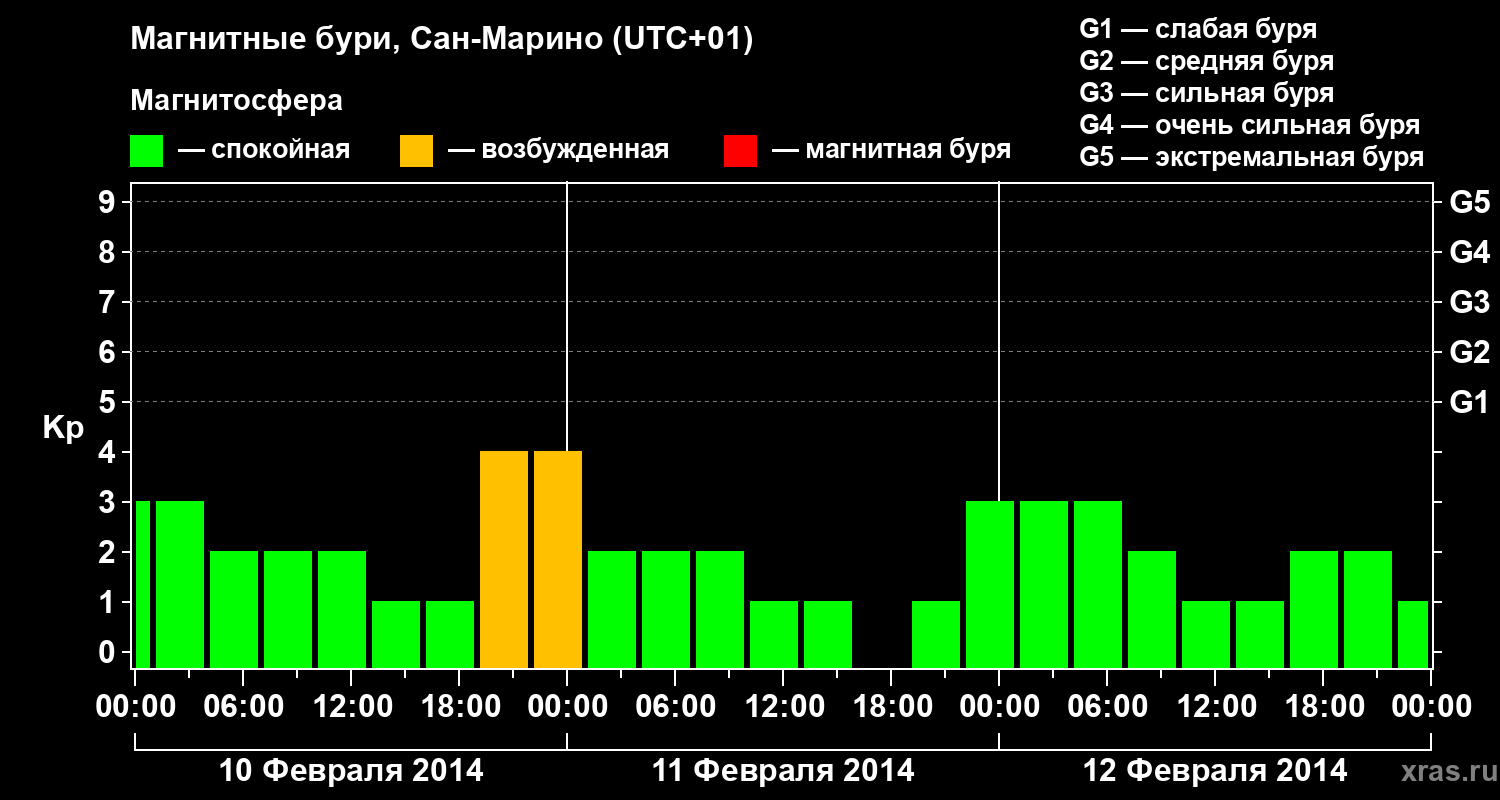This screenshot has height=800, width=1500.
Task: Click the narrow green bar at the start of 10 Февраля
Action: pyautogui.click(x=142, y=584)
